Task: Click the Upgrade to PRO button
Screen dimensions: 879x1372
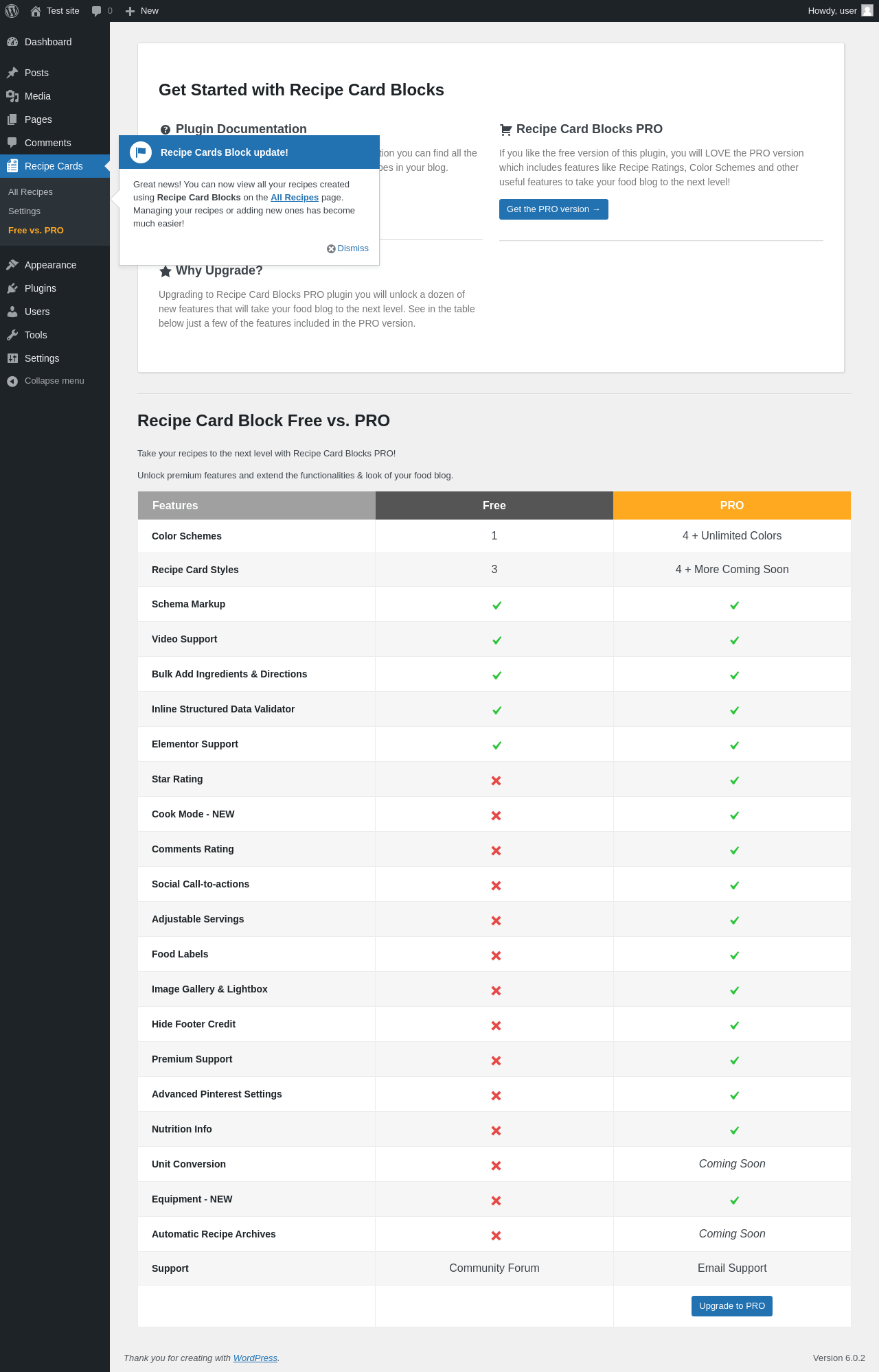Action: click(x=731, y=1306)
